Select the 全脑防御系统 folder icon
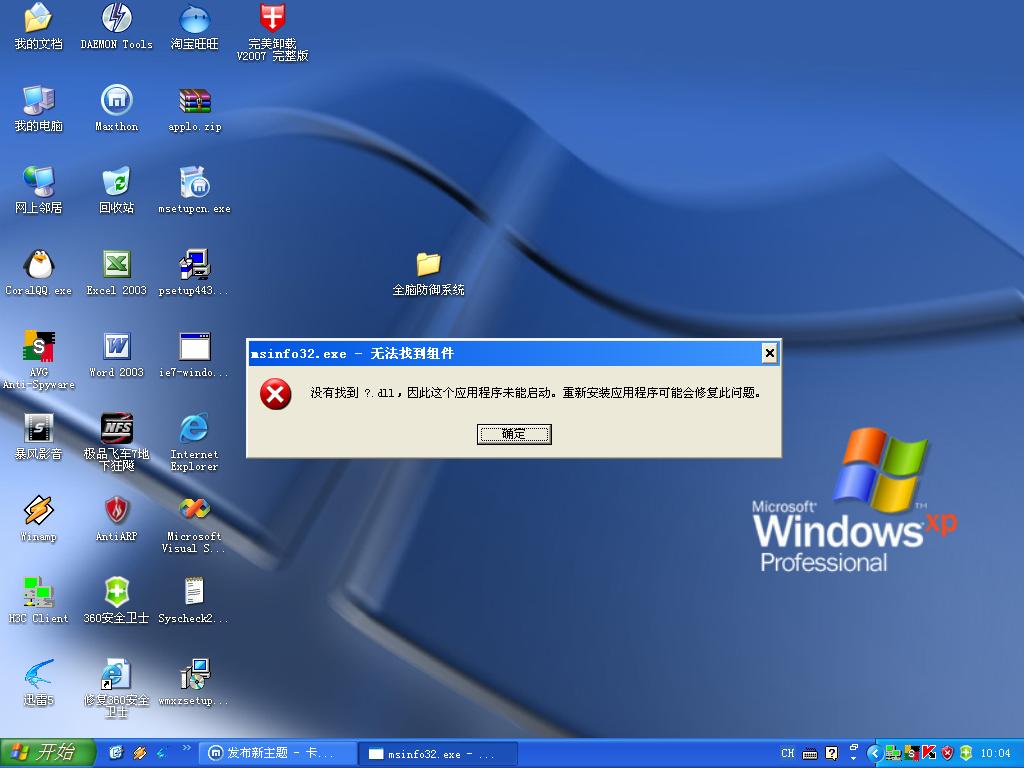1024x768 pixels. [x=428, y=272]
